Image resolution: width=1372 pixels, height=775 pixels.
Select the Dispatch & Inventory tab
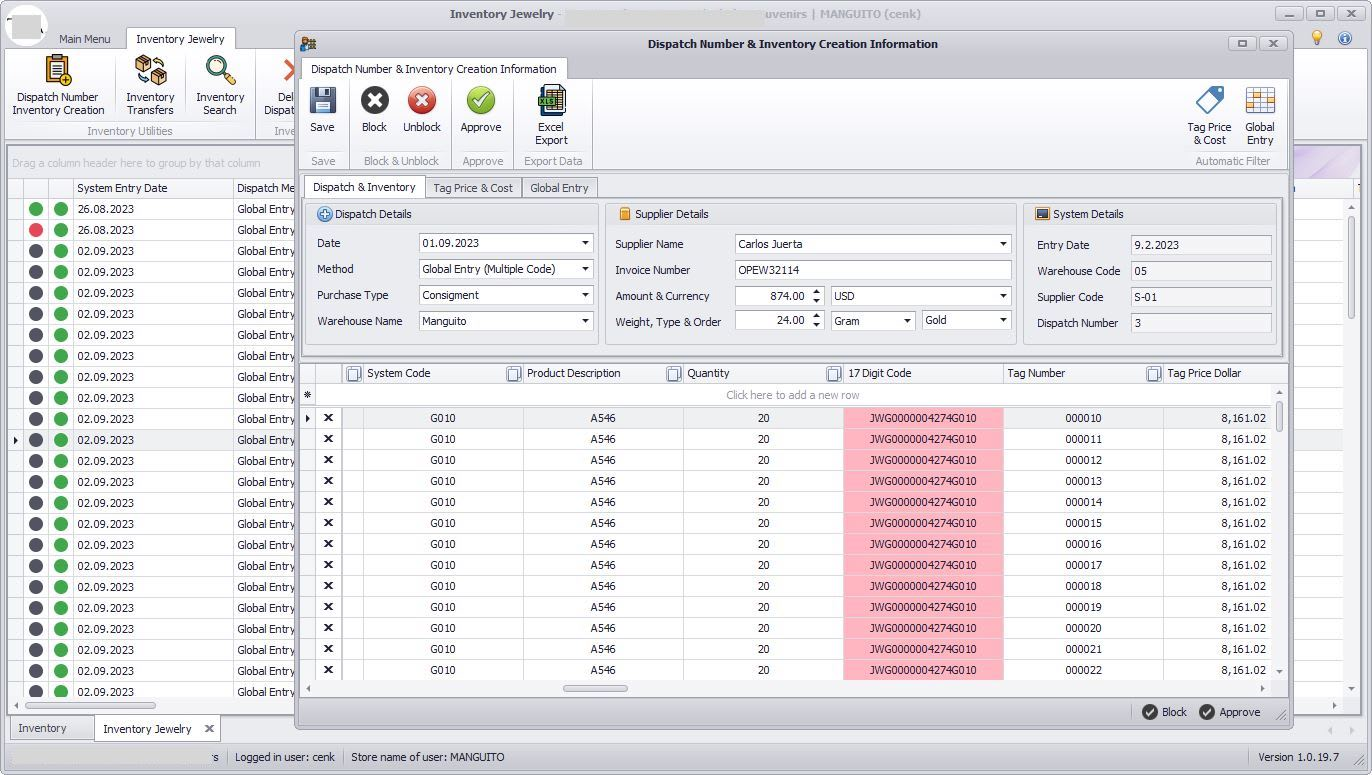[x=364, y=187]
